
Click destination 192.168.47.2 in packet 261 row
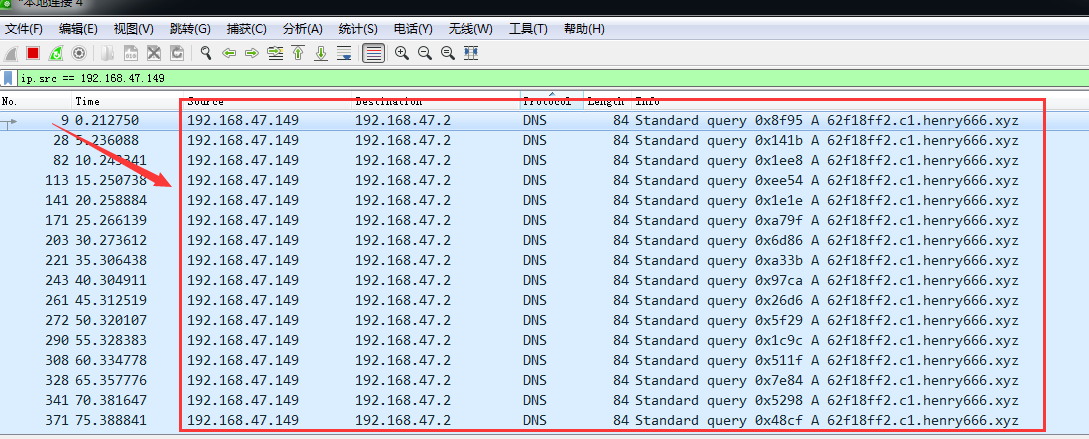click(403, 301)
